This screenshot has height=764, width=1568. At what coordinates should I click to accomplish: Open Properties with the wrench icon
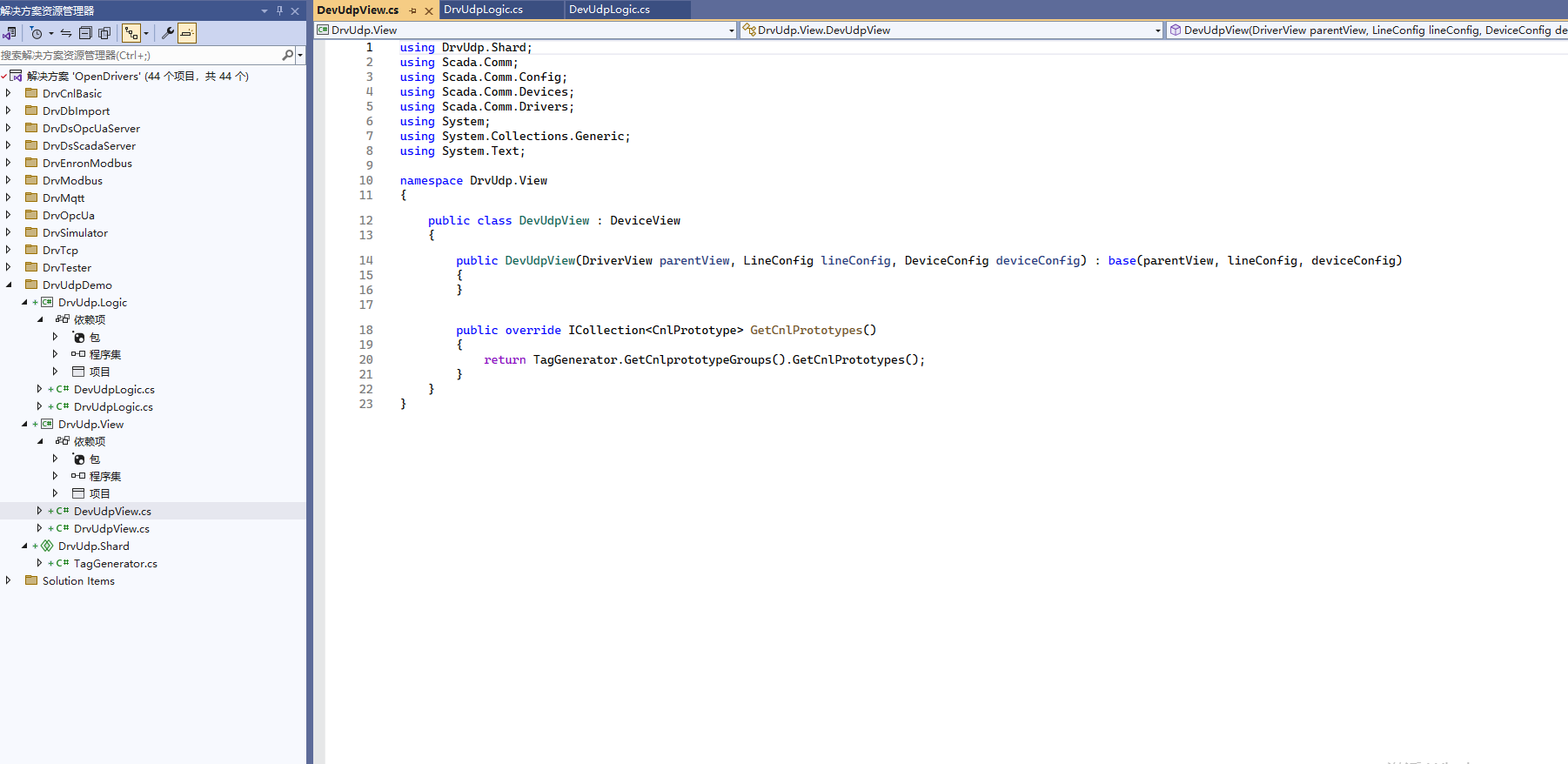[x=168, y=33]
